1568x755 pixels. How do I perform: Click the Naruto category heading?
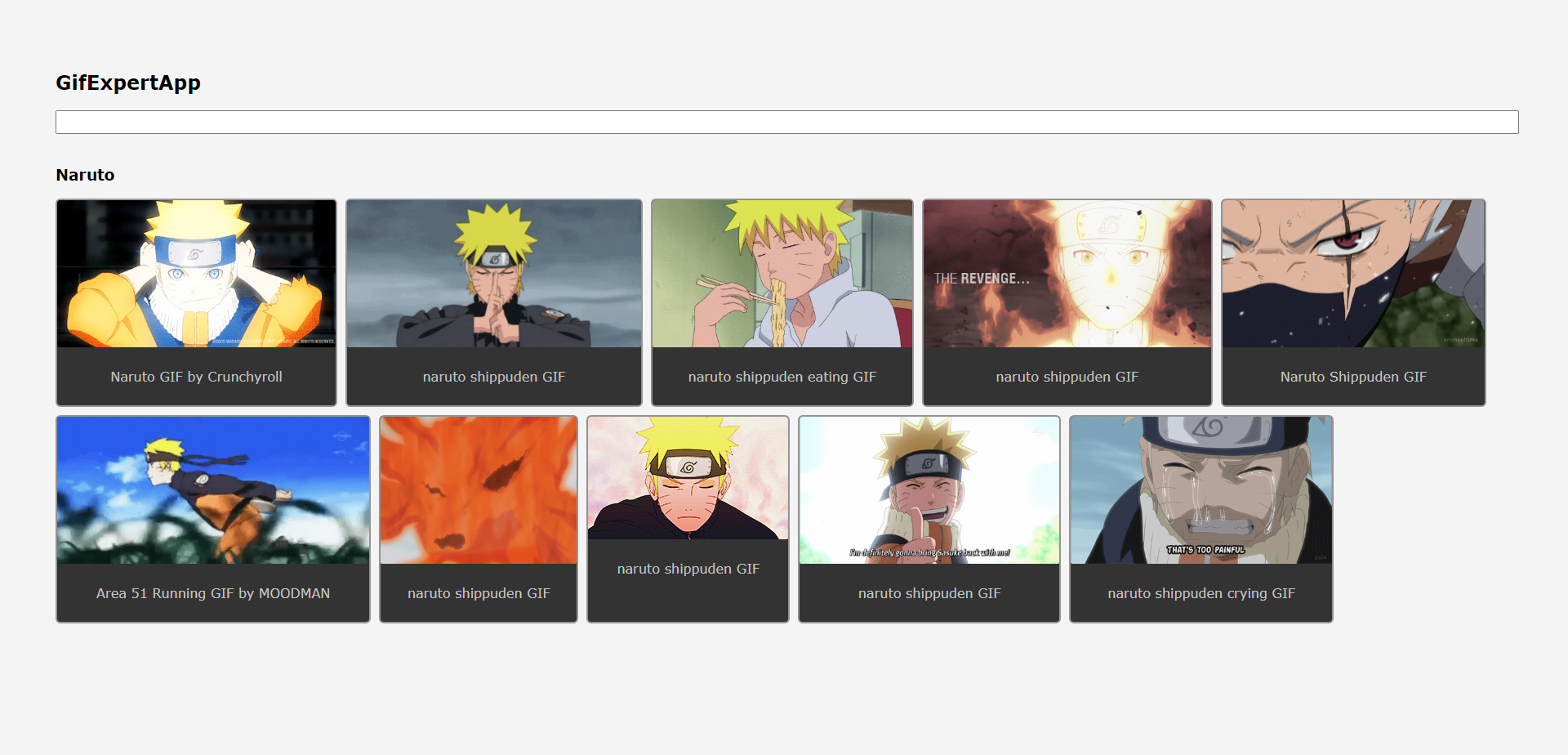[85, 175]
